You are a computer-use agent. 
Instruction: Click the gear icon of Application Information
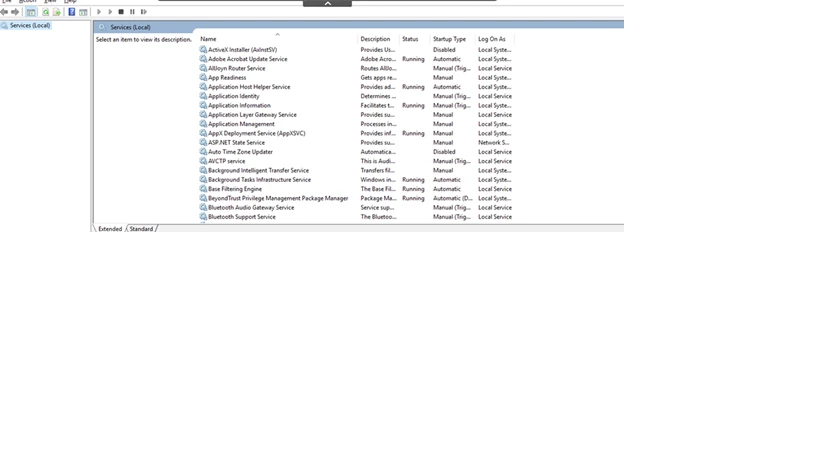tap(203, 105)
